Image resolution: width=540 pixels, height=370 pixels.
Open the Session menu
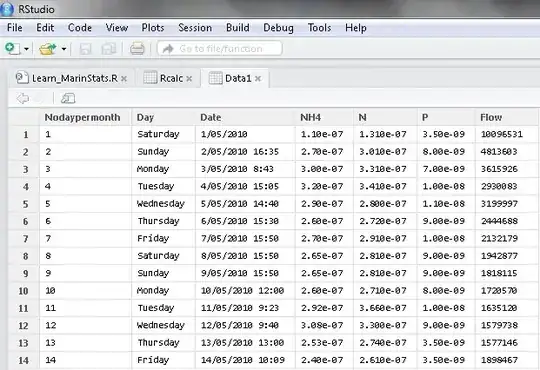click(x=195, y=28)
